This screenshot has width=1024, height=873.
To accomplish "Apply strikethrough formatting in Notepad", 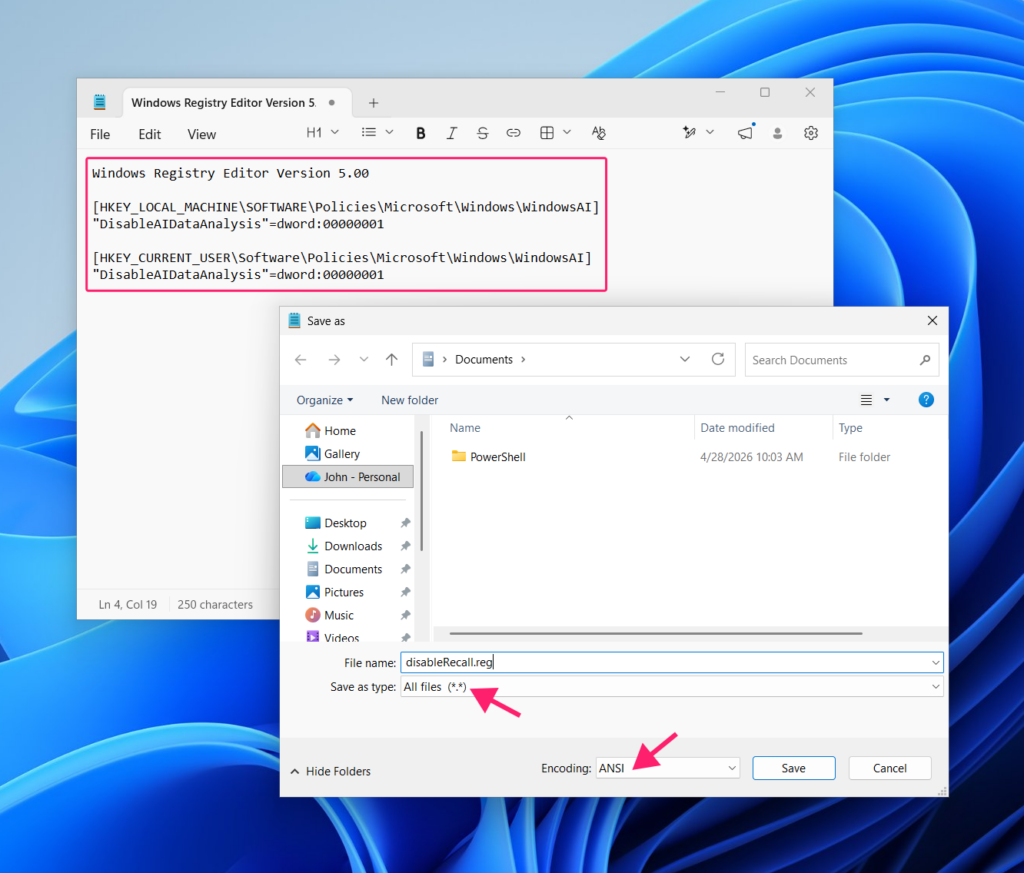I will point(483,133).
